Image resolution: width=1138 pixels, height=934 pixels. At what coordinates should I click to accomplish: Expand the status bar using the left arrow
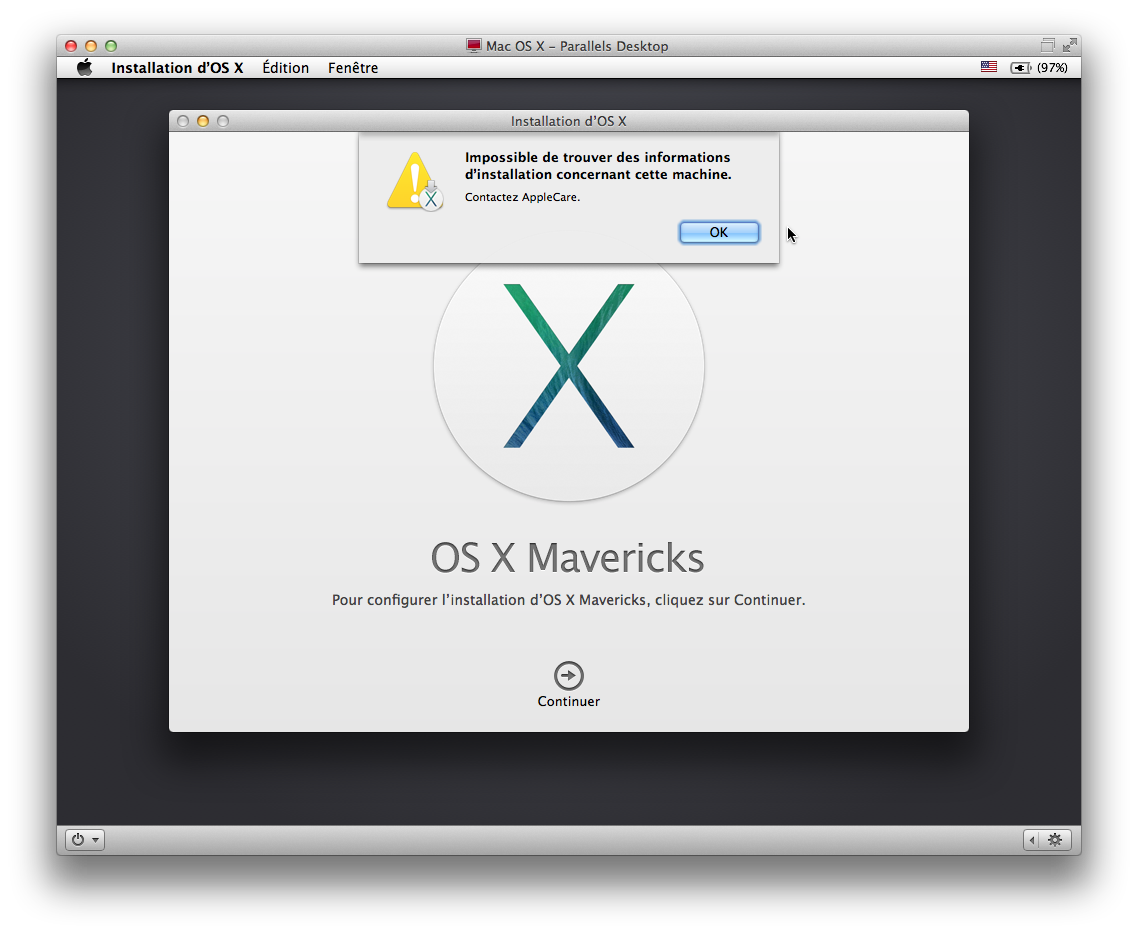tap(1032, 840)
